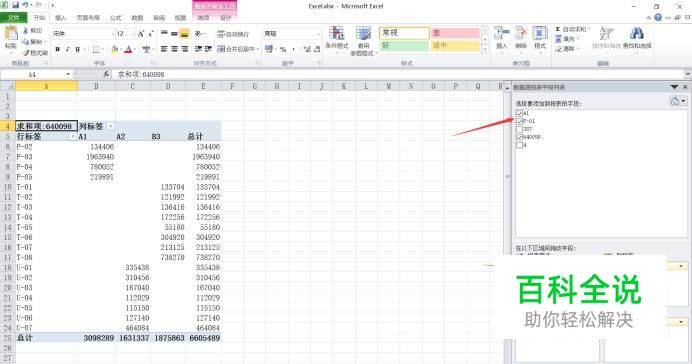Image resolution: width=692 pixels, height=364 pixels.
Task: Click the Percent Style icon
Action: click(x=283, y=49)
